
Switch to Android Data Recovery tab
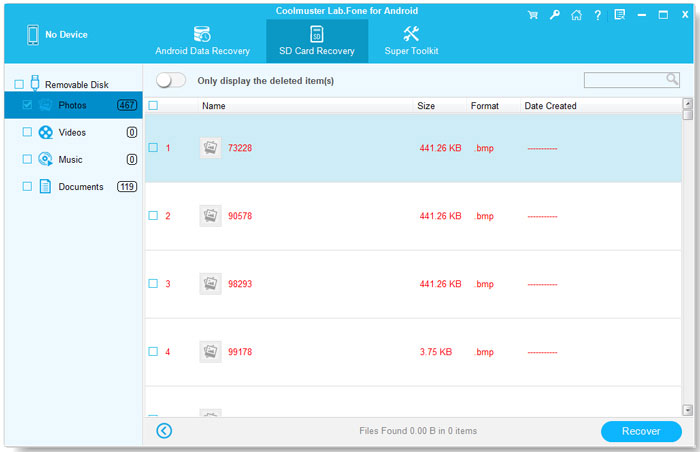[203, 41]
